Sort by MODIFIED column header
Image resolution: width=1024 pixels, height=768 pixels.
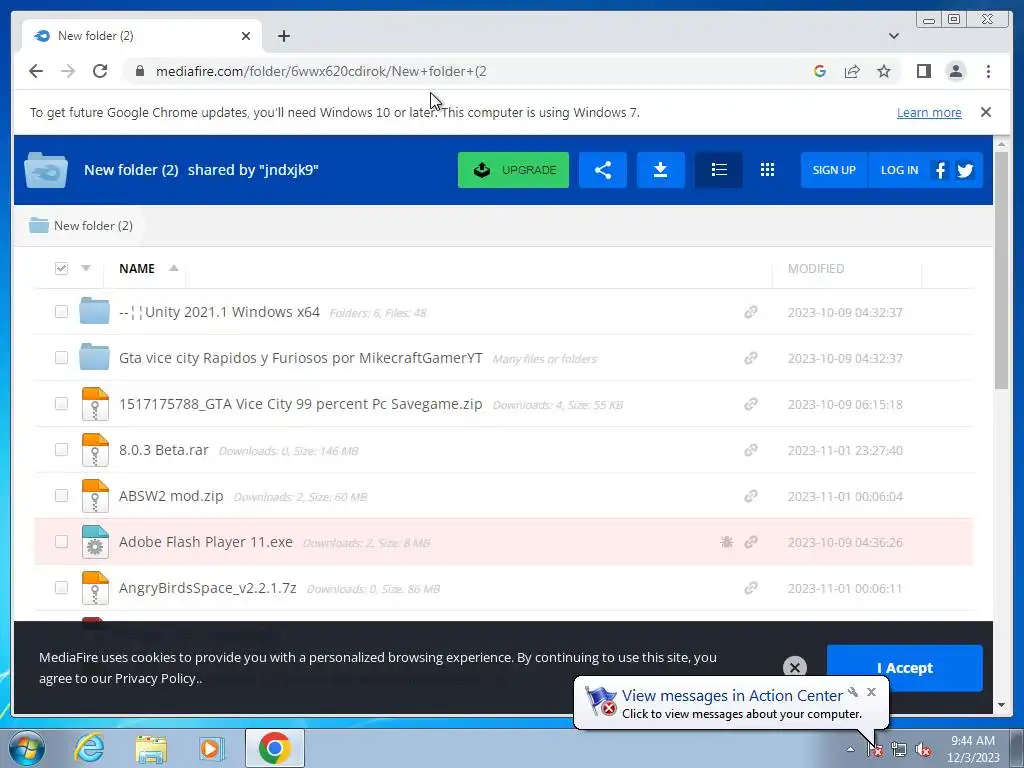816,268
